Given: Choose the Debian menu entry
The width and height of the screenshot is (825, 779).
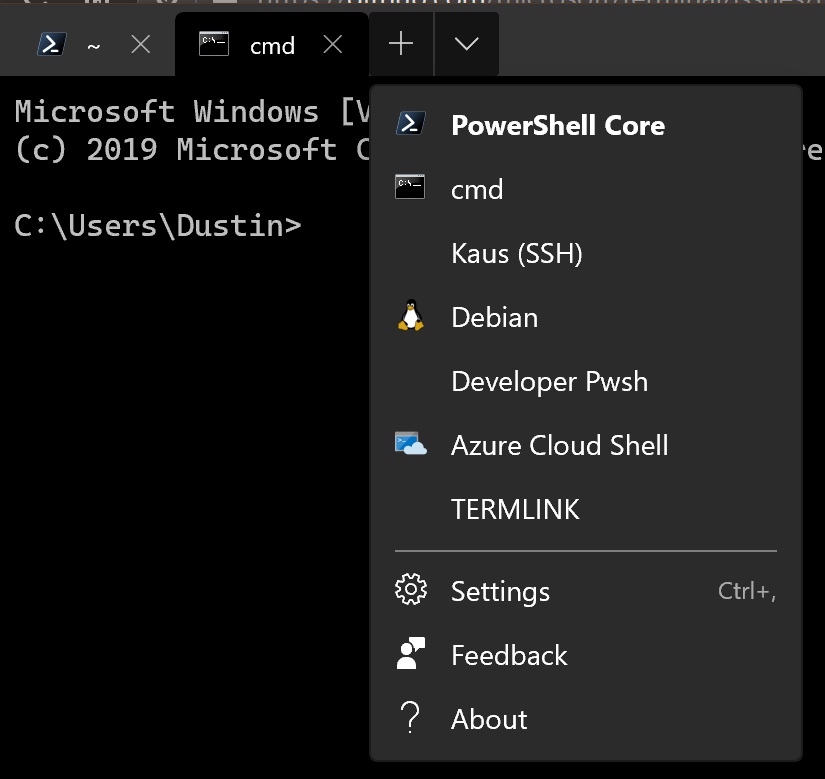Looking at the screenshot, I should point(495,317).
